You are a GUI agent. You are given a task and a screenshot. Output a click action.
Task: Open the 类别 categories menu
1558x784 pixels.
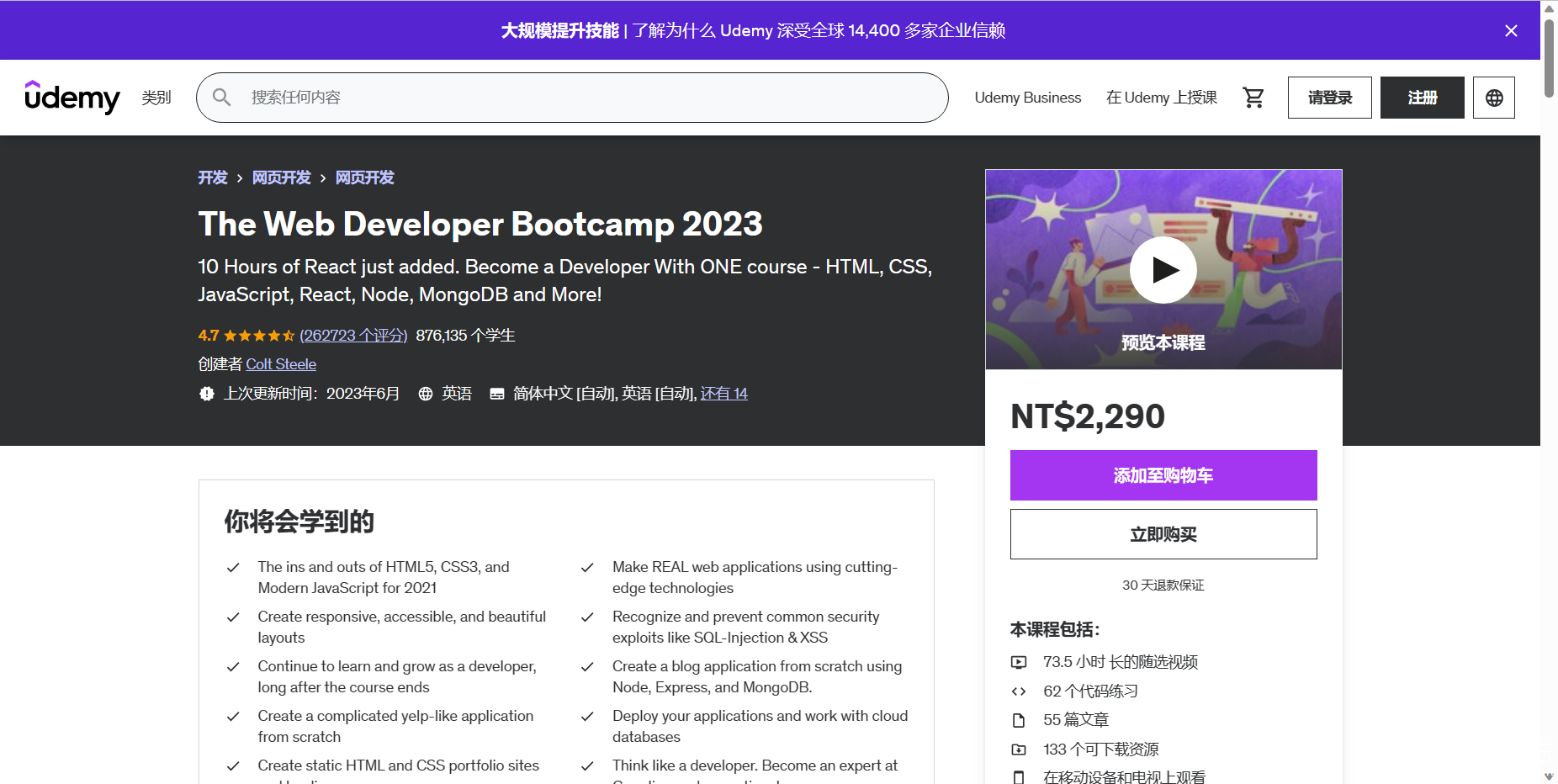(x=156, y=98)
